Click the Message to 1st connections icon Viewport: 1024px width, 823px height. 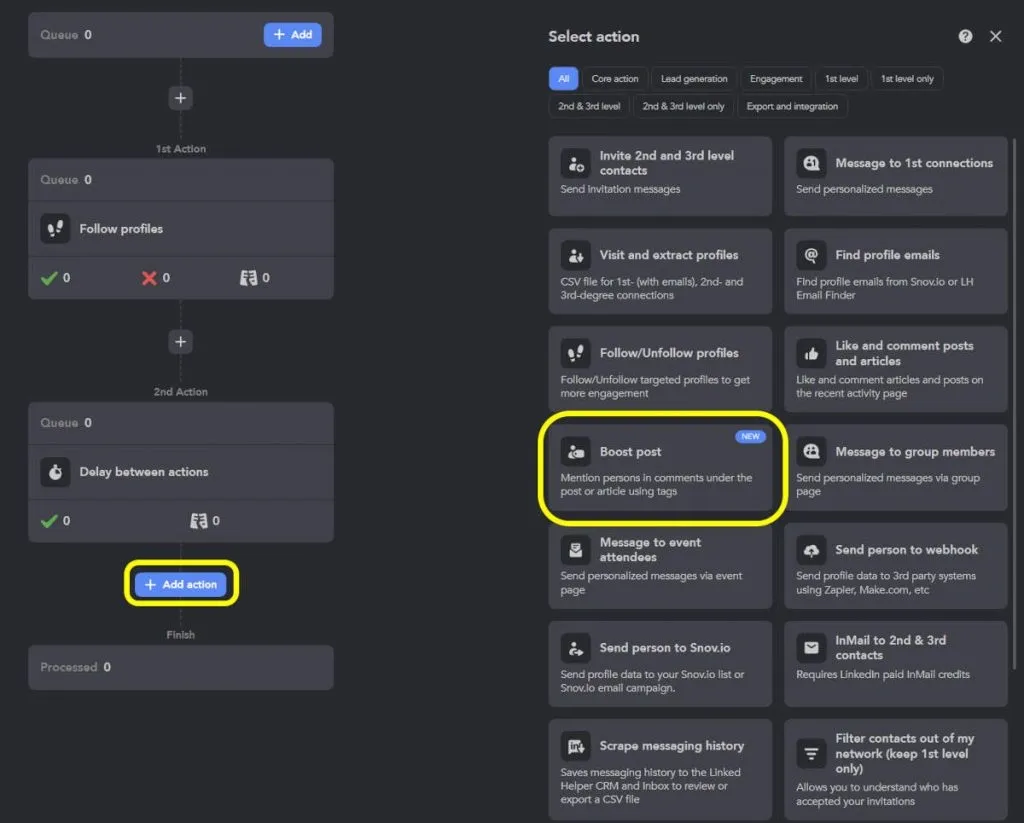click(811, 163)
